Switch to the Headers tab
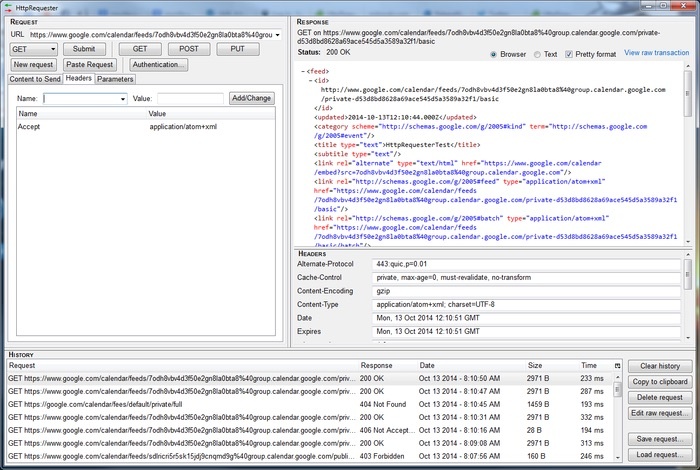Image resolution: width=700 pixels, height=470 pixels. pyautogui.click(x=79, y=78)
